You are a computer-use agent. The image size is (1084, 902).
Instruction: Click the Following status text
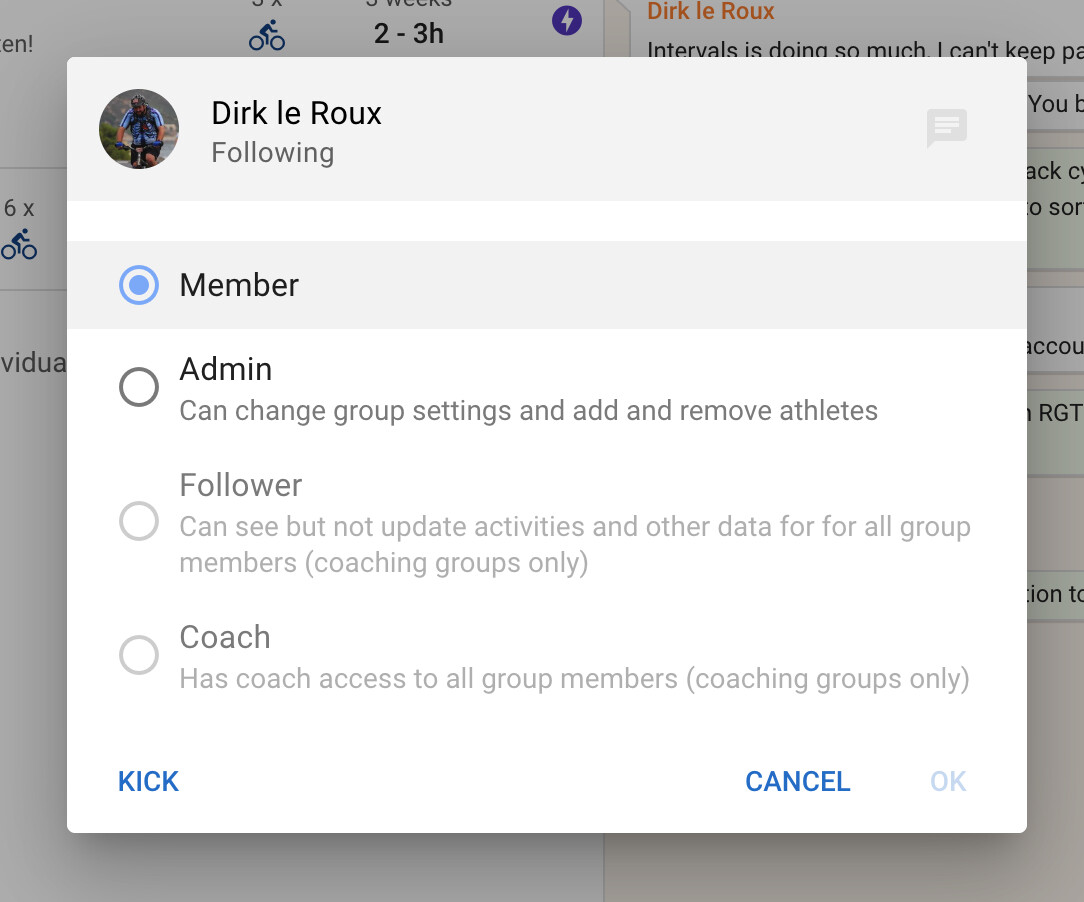(272, 153)
